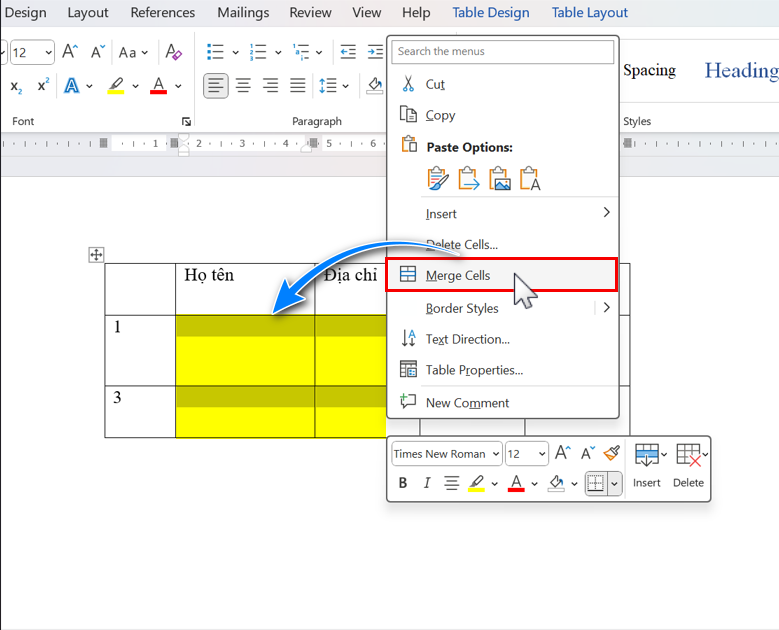Click the table move handle icon
This screenshot has width=779, height=630.
pyautogui.click(x=97, y=255)
